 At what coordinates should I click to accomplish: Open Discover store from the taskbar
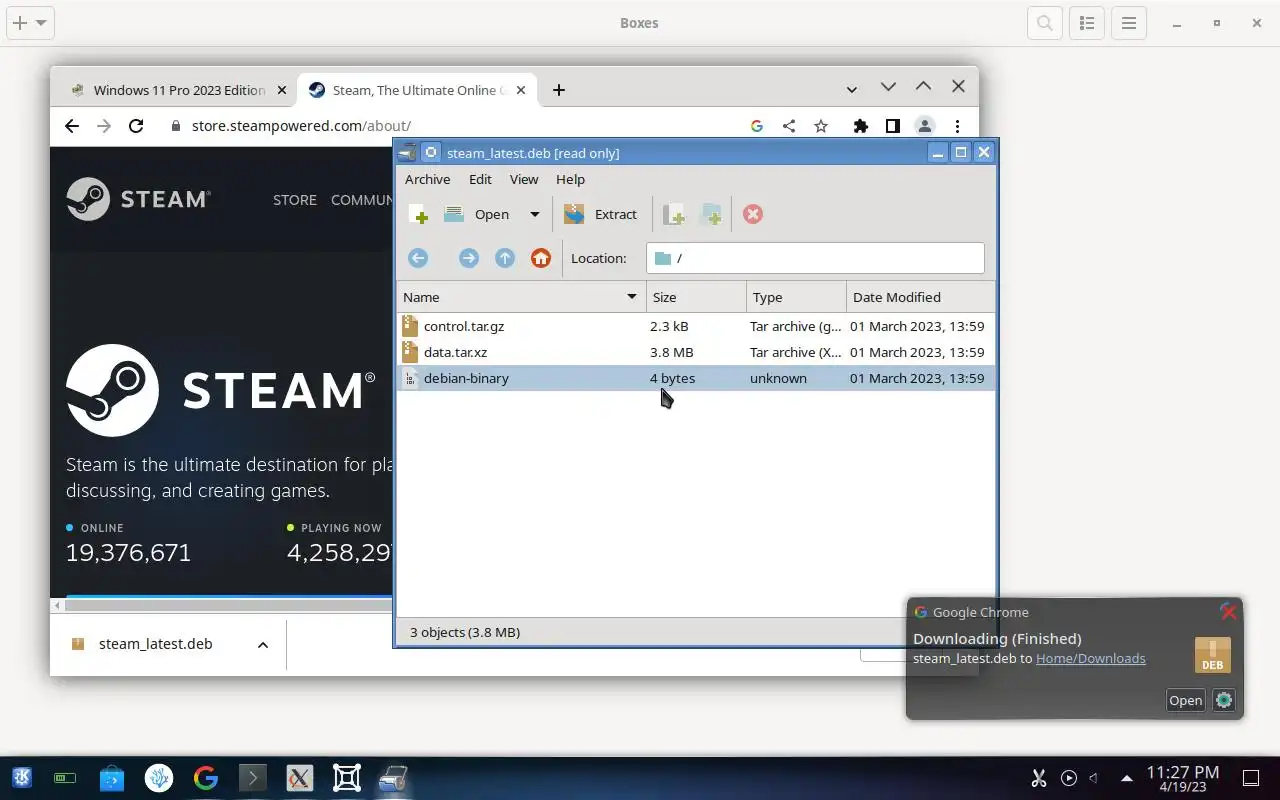tap(112, 778)
